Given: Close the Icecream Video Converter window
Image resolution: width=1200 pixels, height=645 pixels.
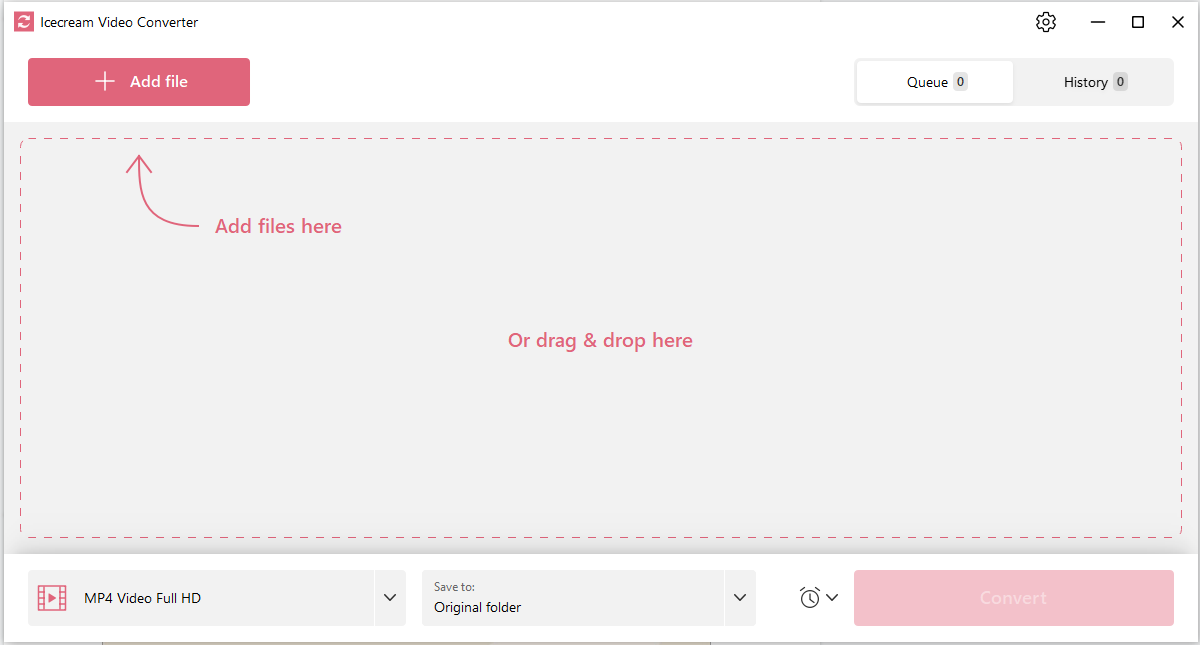Looking at the screenshot, I should [x=1178, y=22].
